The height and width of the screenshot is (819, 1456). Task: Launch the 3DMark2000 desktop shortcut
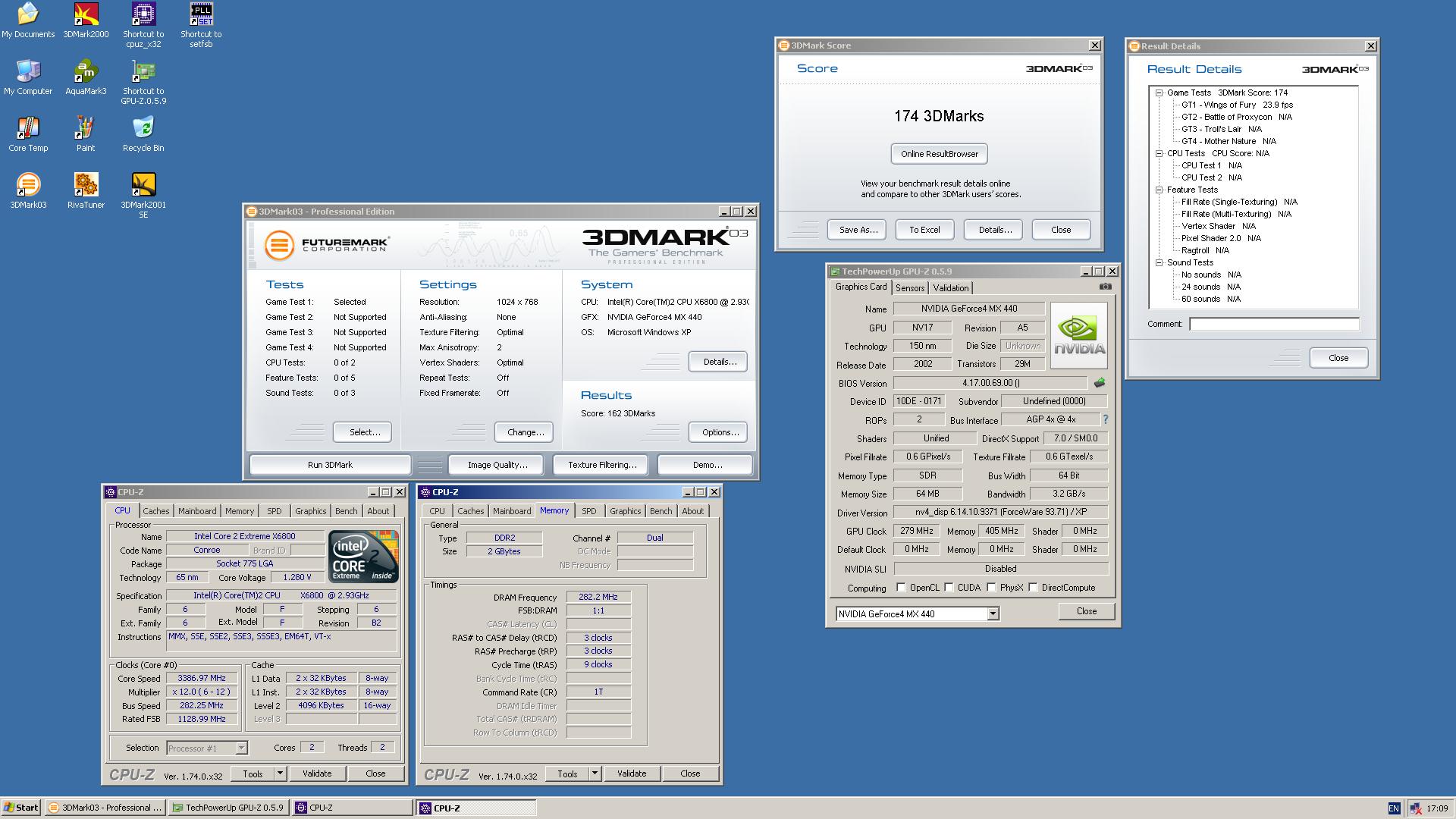[x=86, y=20]
